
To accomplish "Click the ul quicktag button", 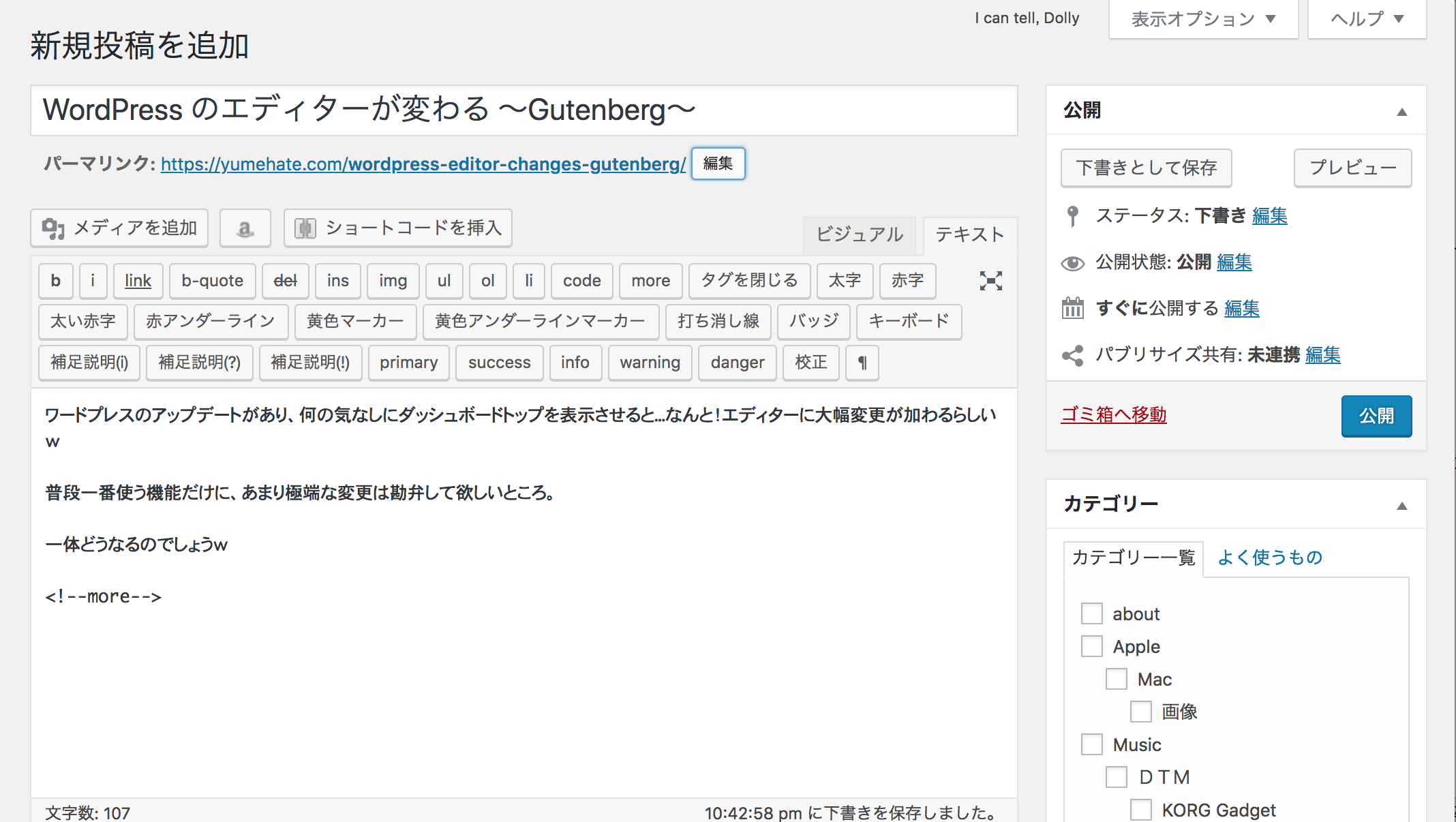I will pyautogui.click(x=444, y=281).
